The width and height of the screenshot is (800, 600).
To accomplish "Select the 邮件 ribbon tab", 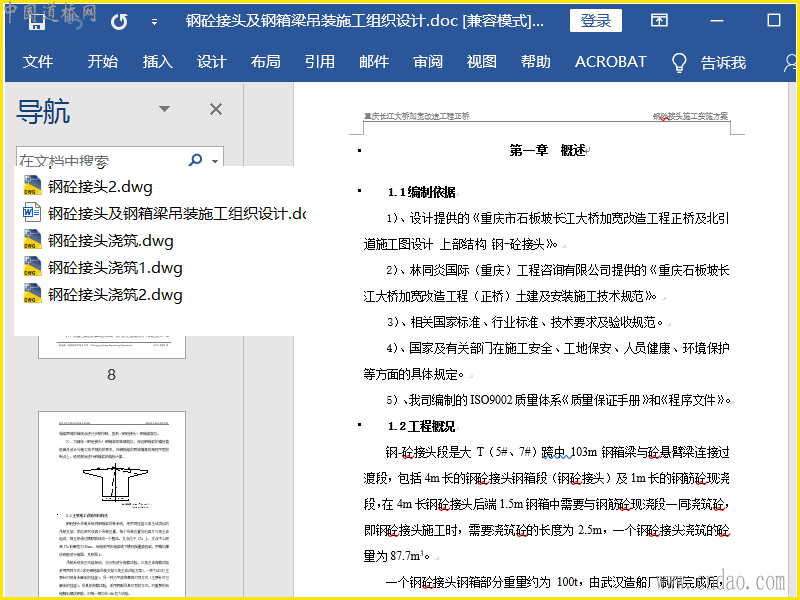I will pos(374,62).
